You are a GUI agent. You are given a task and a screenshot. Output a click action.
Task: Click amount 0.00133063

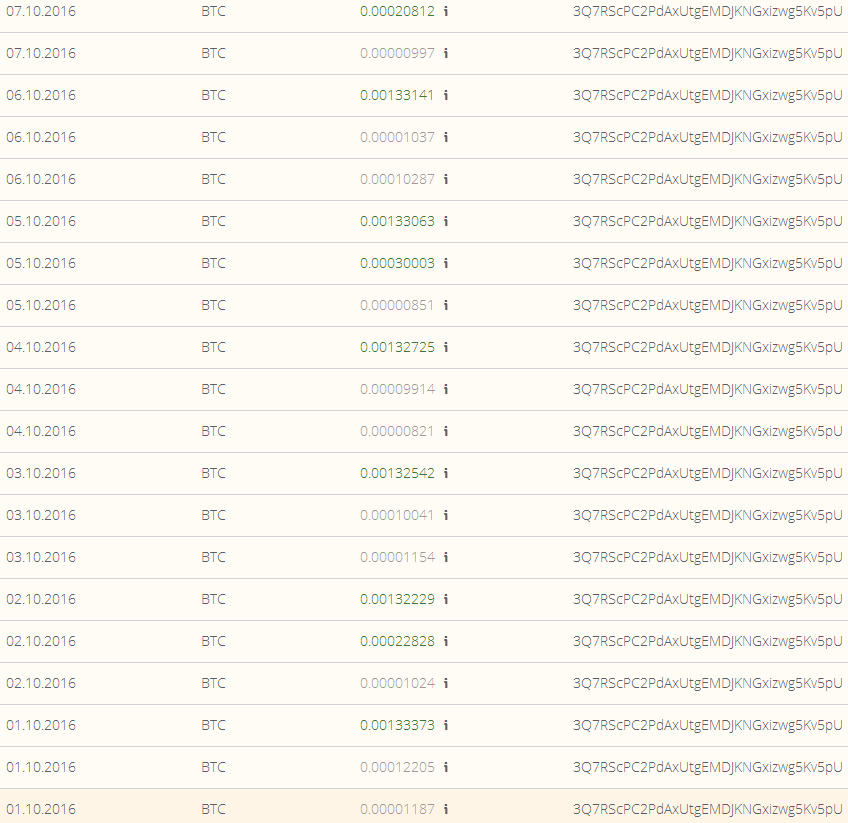(x=397, y=221)
